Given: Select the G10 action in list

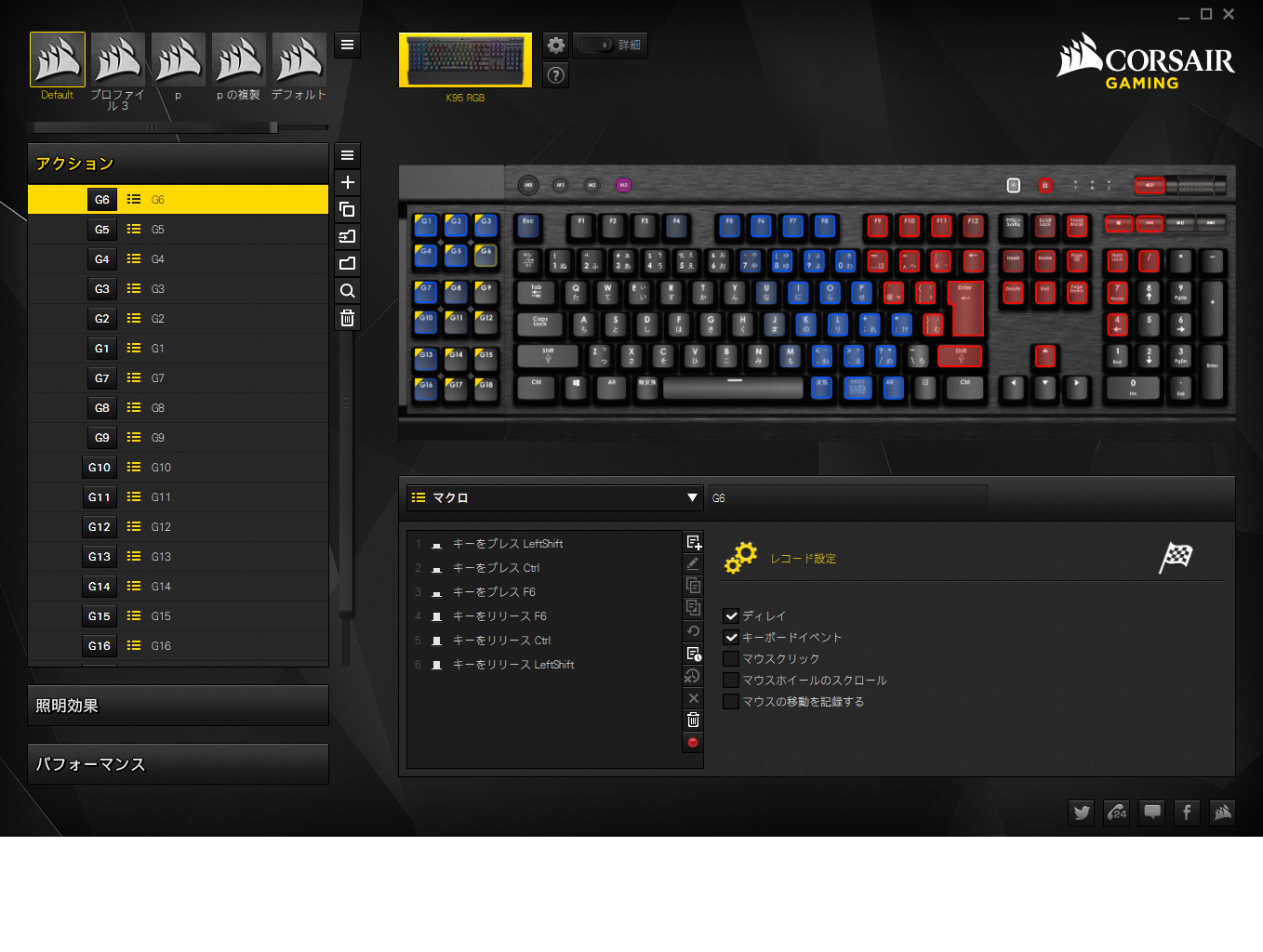Looking at the screenshot, I should (178, 468).
